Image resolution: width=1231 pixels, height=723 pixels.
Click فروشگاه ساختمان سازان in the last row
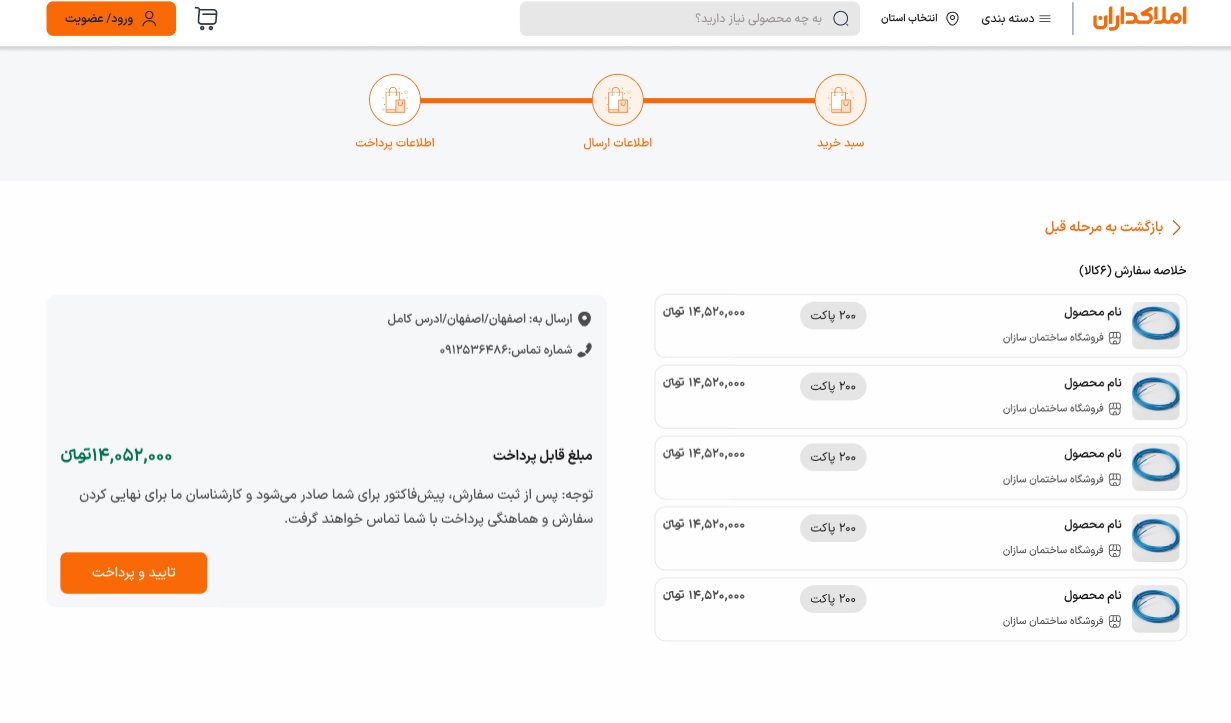(1053, 621)
